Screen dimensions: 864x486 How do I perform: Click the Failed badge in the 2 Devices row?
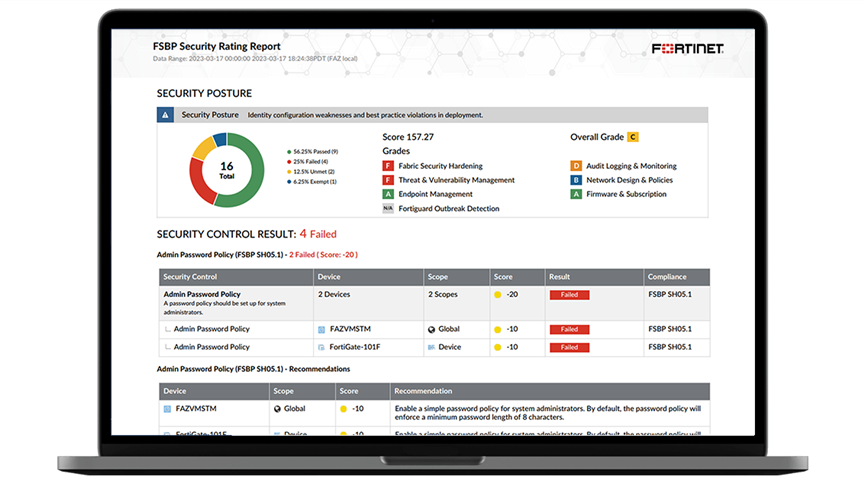point(569,295)
